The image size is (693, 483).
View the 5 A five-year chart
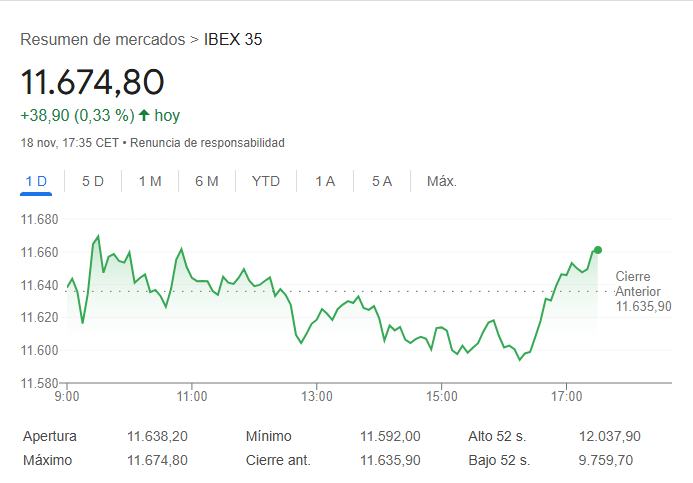pyautogui.click(x=382, y=181)
